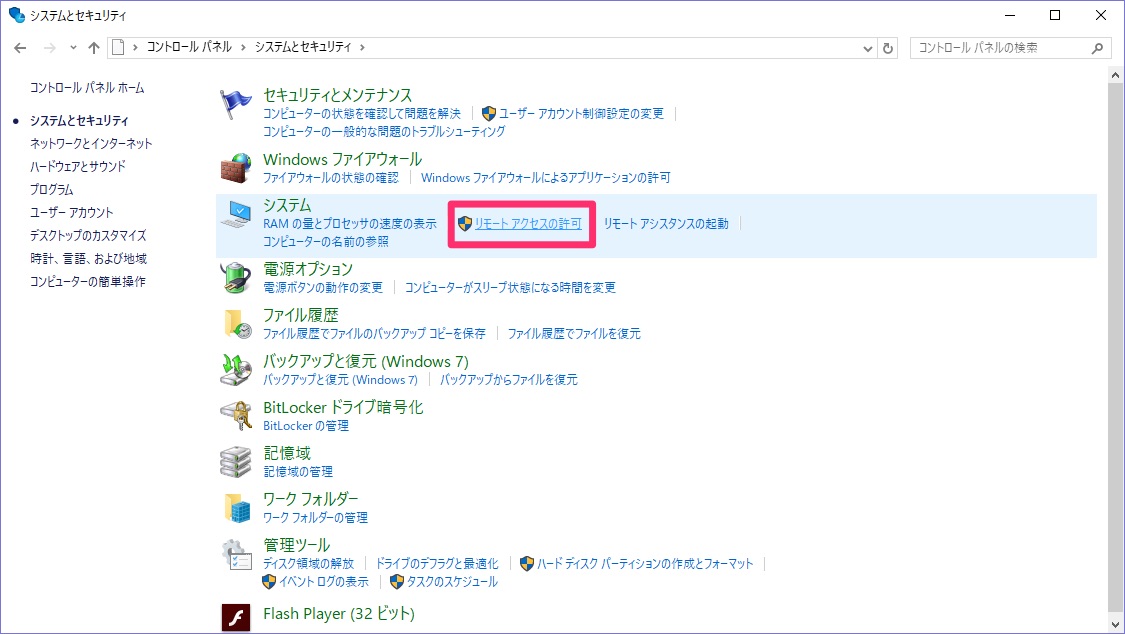Click ディスク領域の解放 link
This screenshot has width=1125, height=634.
309,564
